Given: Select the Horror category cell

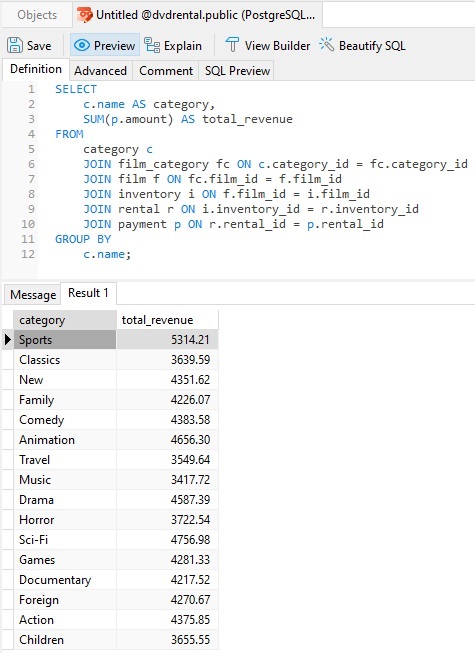Looking at the screenshot, I should (x=65, y=519).
